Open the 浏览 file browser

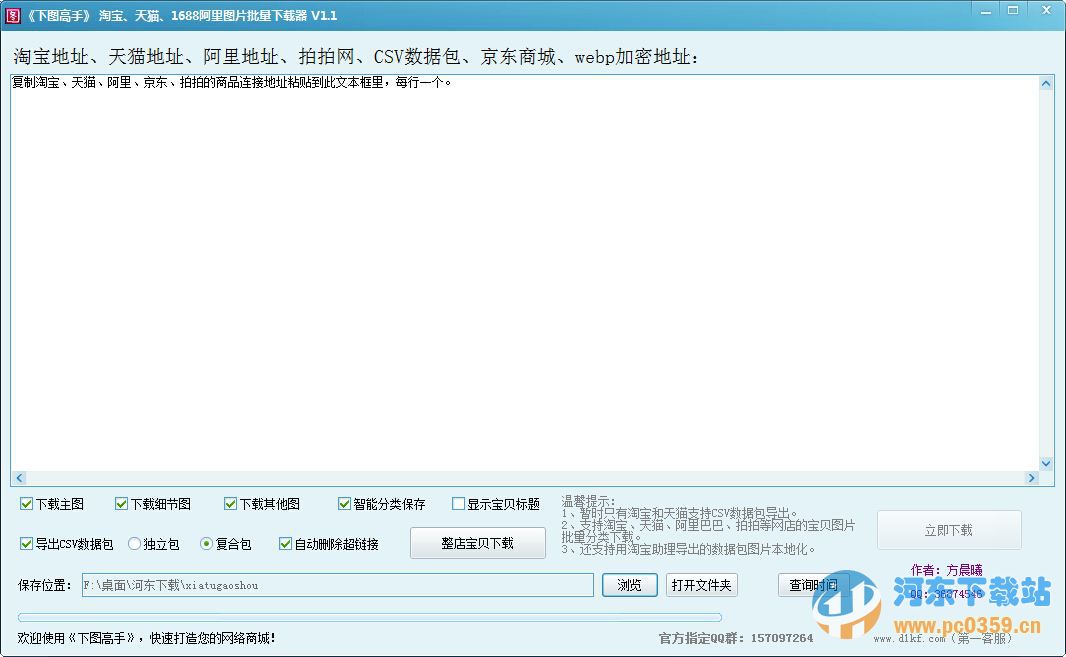coord(629,584)
